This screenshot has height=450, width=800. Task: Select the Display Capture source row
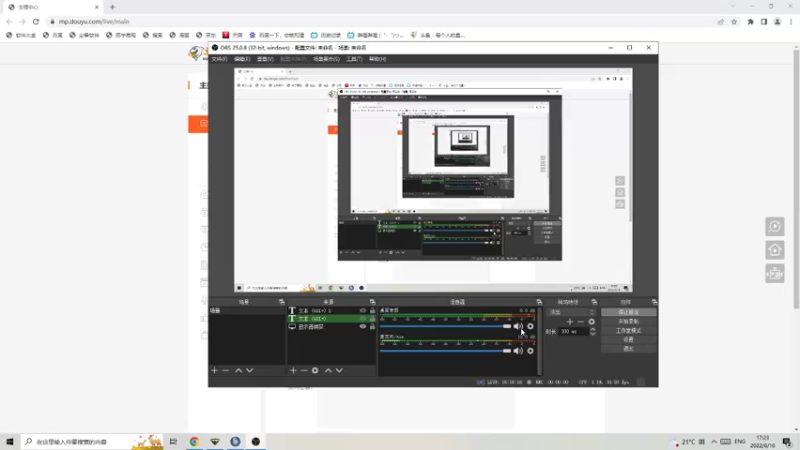pos(332,327)
